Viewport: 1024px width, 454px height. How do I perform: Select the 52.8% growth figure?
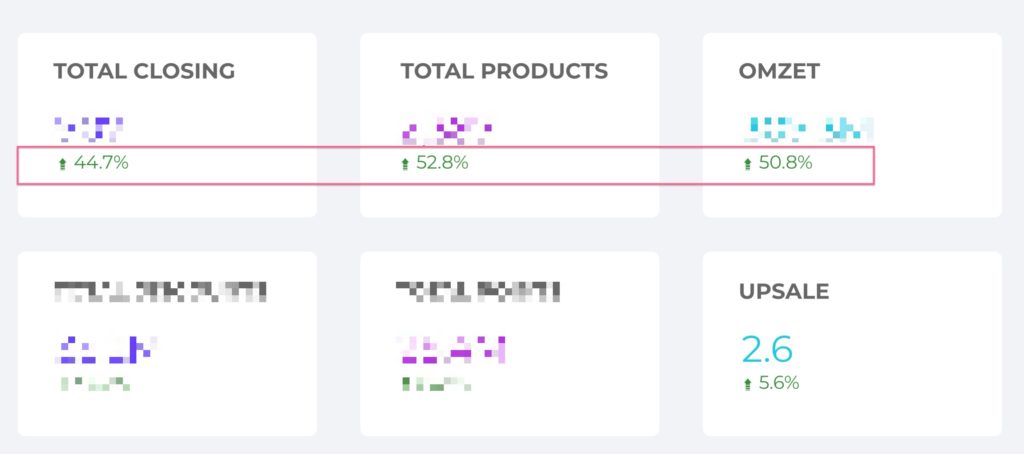click(x=442, y=163)
